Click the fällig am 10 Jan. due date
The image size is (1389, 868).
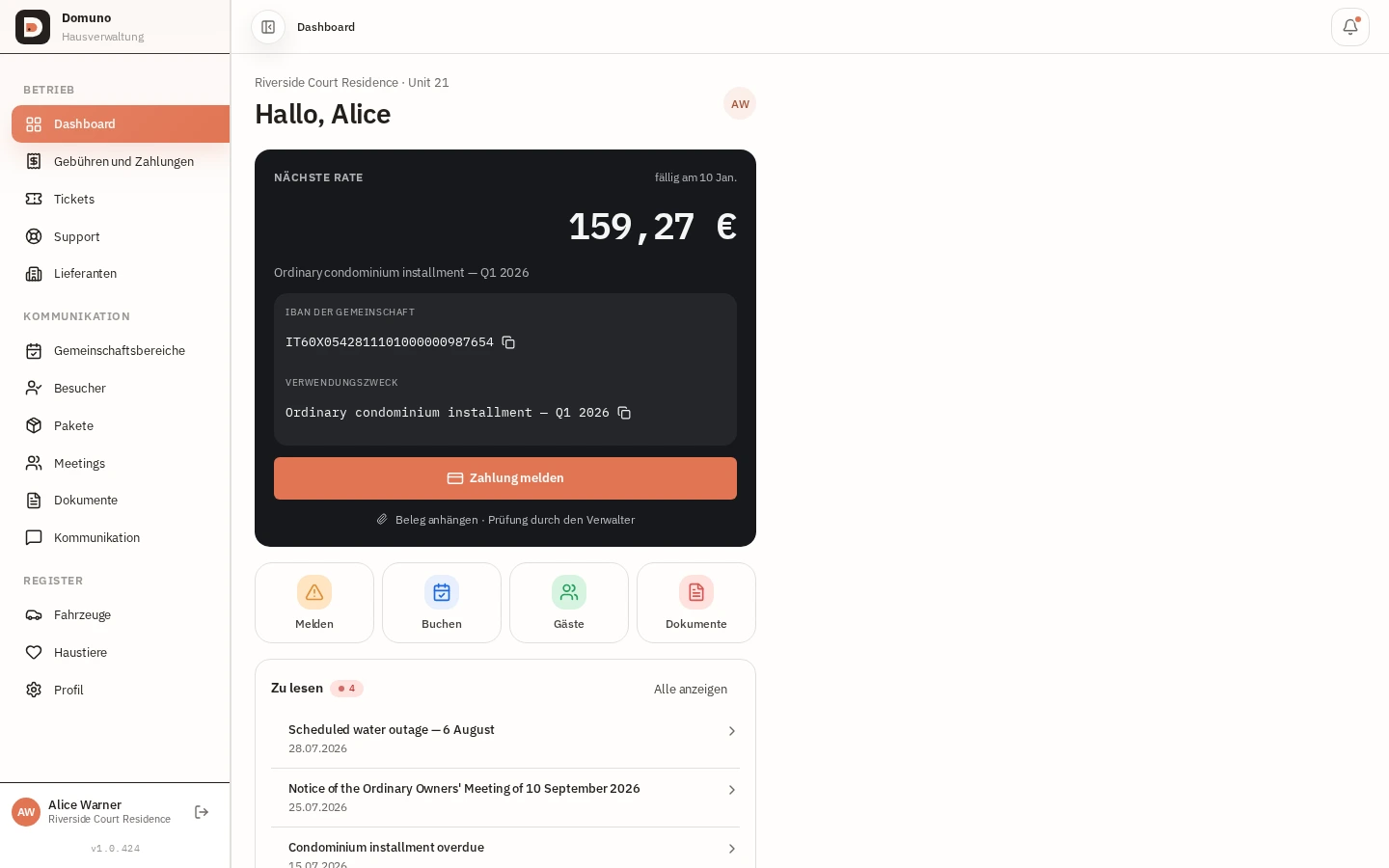pos(695,177)
